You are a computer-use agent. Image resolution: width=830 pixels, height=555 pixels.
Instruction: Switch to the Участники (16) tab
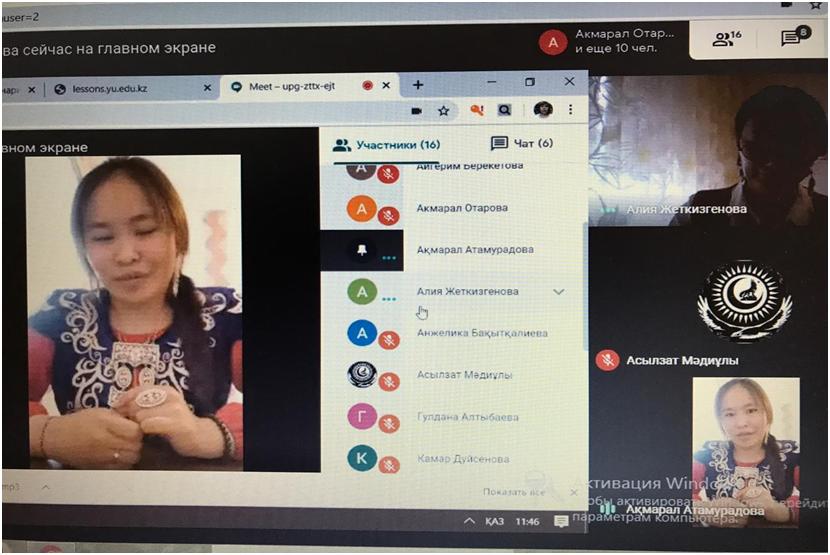[x=388, y=145]
